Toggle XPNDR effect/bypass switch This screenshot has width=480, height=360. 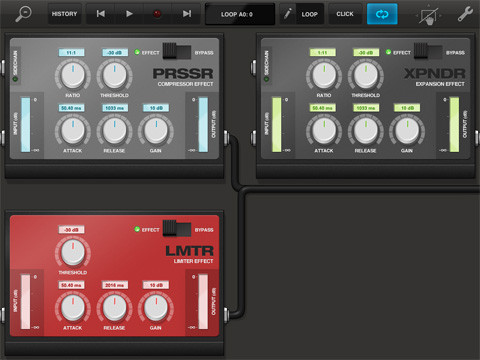(428, 52)
